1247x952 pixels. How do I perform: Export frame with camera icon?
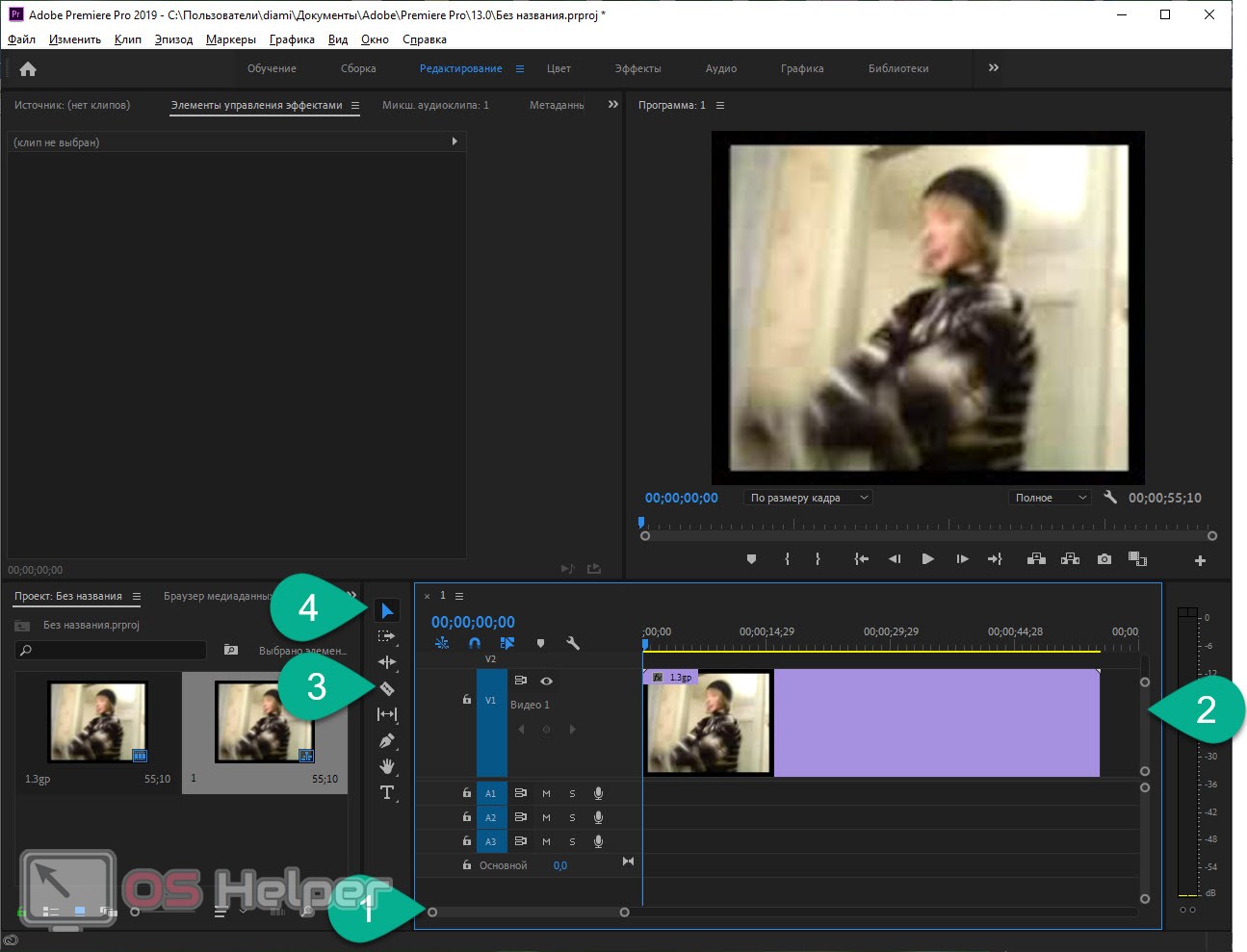(x=1104, y=559)
